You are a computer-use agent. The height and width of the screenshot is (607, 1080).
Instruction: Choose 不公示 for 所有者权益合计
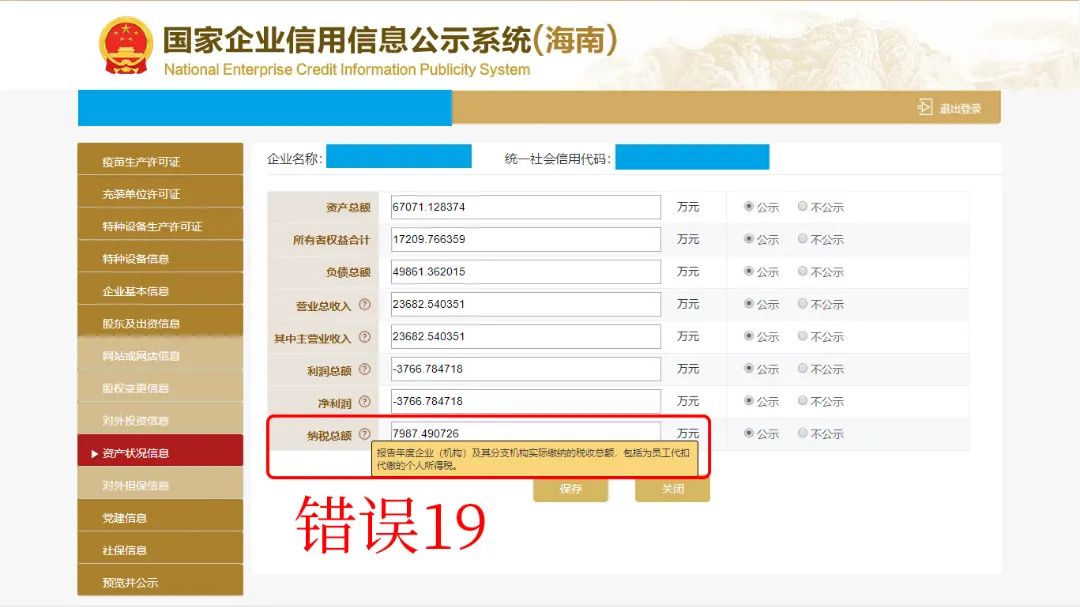tap(803, 239)
